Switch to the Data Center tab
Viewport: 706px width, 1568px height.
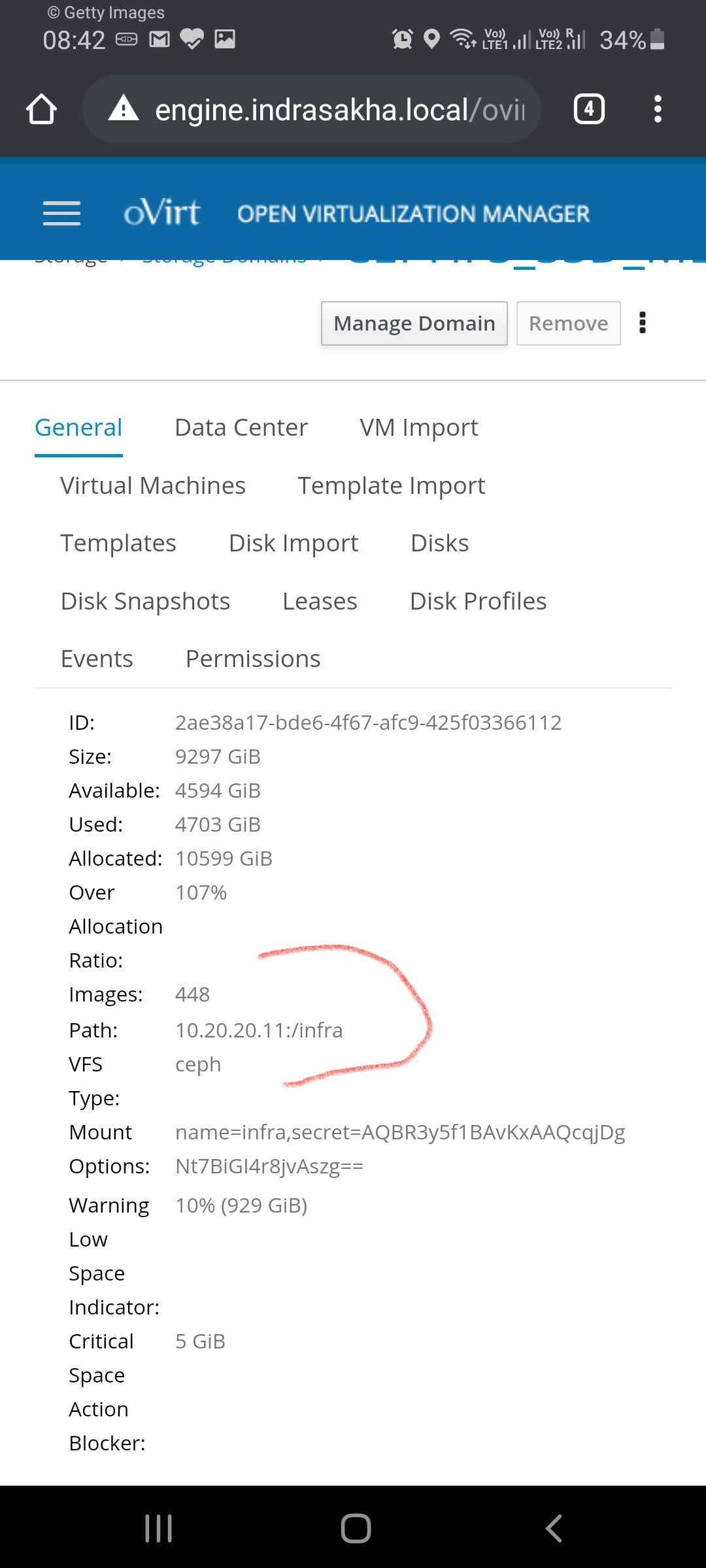(x=241, y=428)
